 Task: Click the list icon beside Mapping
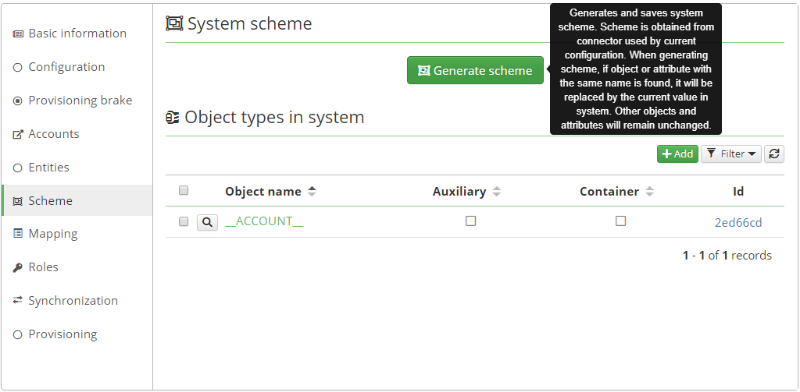[18, 233]
